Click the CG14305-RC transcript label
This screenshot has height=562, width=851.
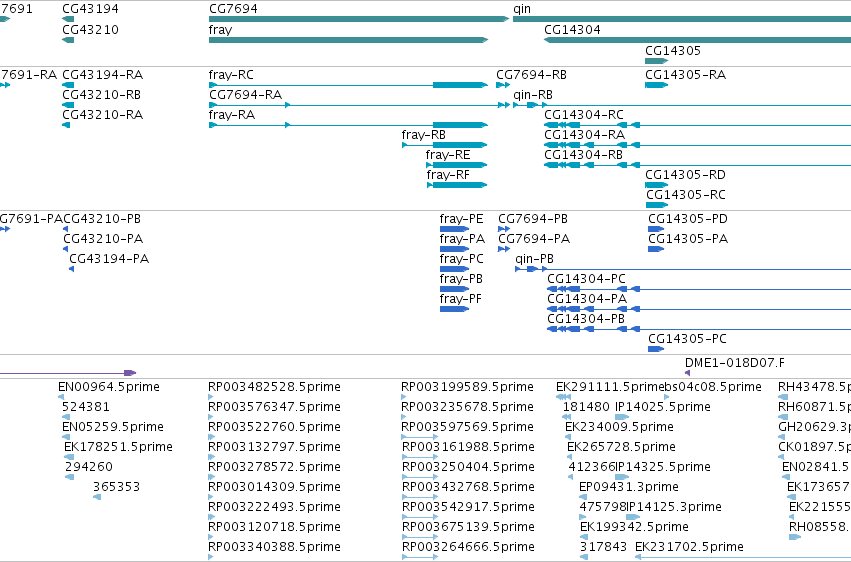point(686,195)
